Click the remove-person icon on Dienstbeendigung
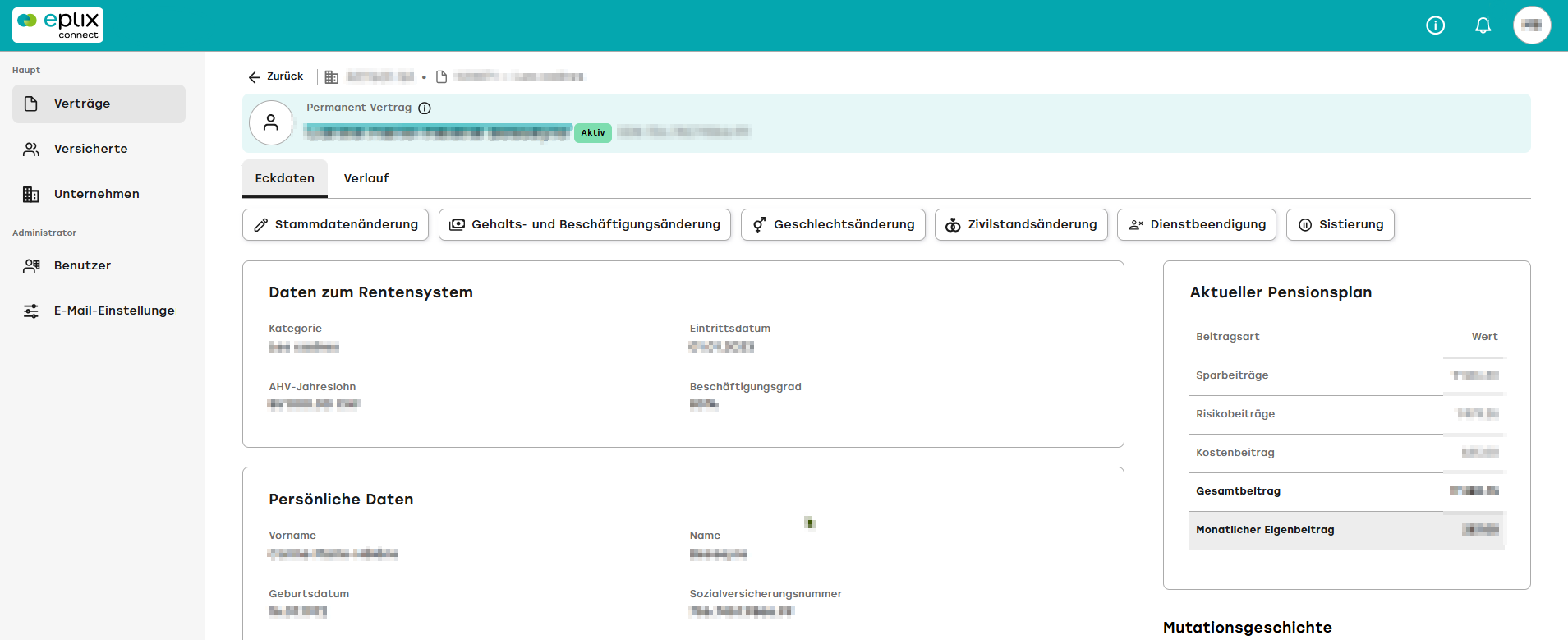This screenshot has height=640, width=1568. click(x=1136, y=225)
